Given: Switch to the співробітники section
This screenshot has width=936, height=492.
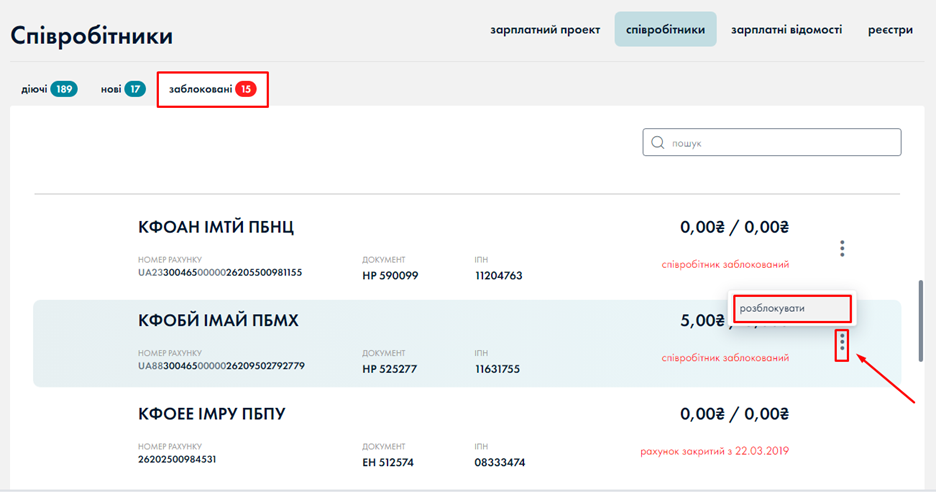Looking at the screenshot, I should coord(665,30).
